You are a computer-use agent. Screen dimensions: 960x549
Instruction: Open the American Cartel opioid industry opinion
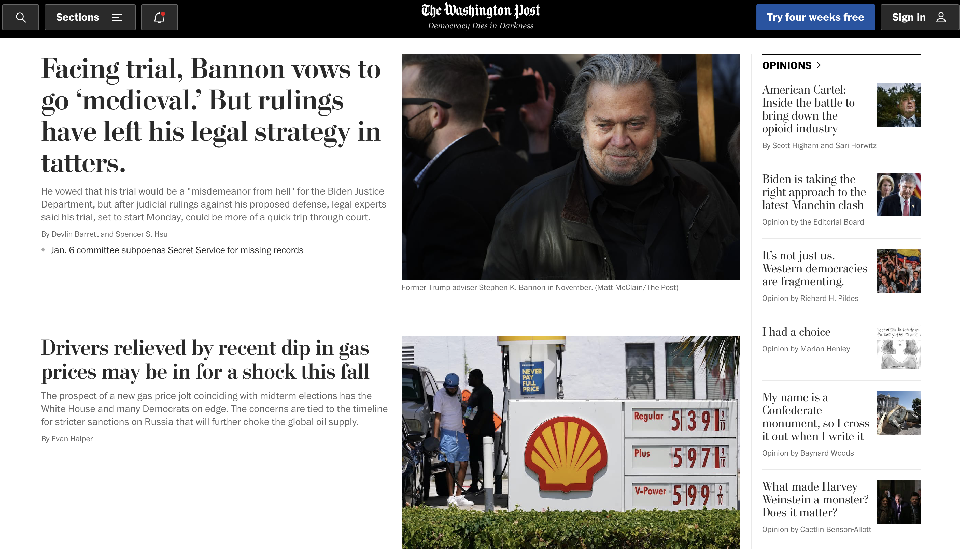click(x=808, y=109)
